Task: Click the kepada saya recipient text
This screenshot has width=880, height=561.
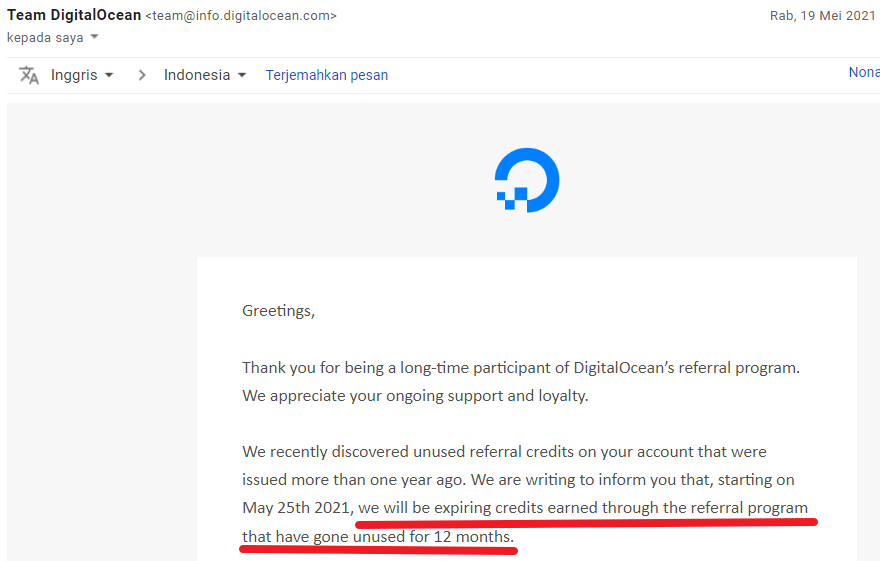Action: [45, 38]
